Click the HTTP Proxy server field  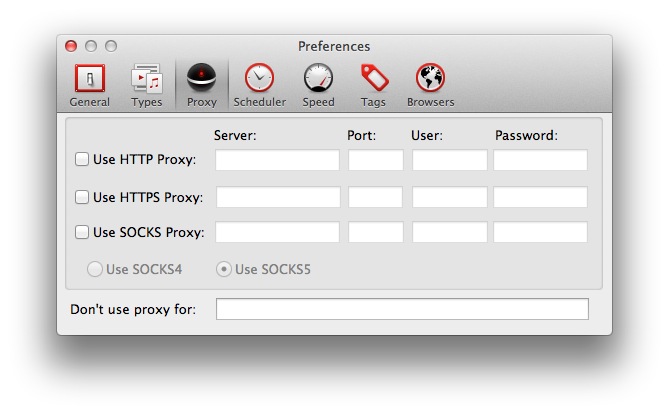277,160
